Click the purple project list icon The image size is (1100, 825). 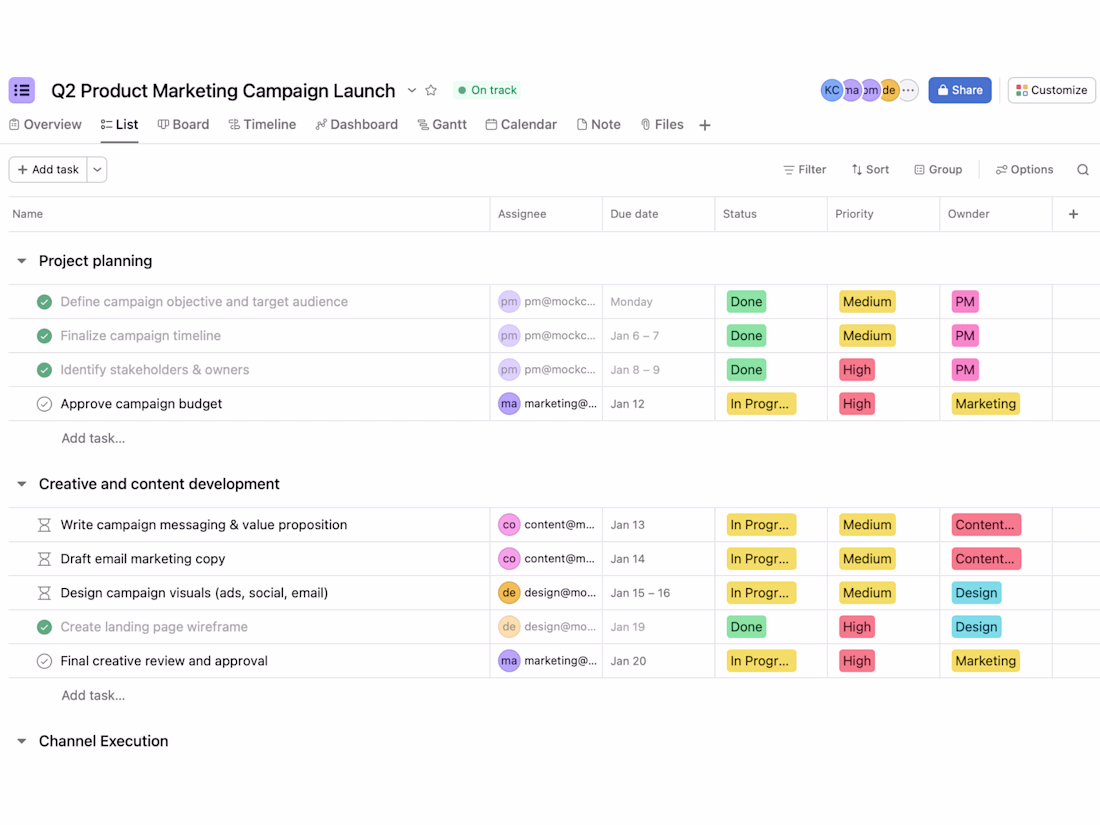(22, 90)
